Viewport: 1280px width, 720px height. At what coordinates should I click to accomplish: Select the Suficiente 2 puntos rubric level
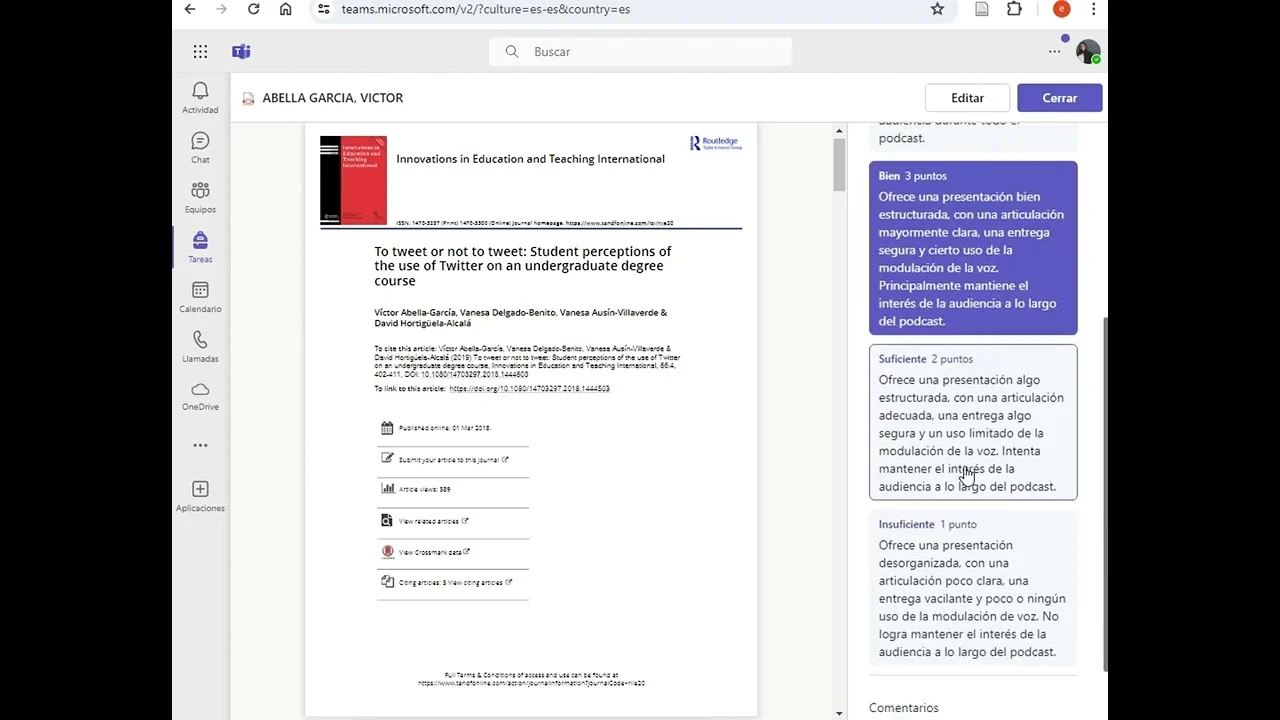[972, 422]
